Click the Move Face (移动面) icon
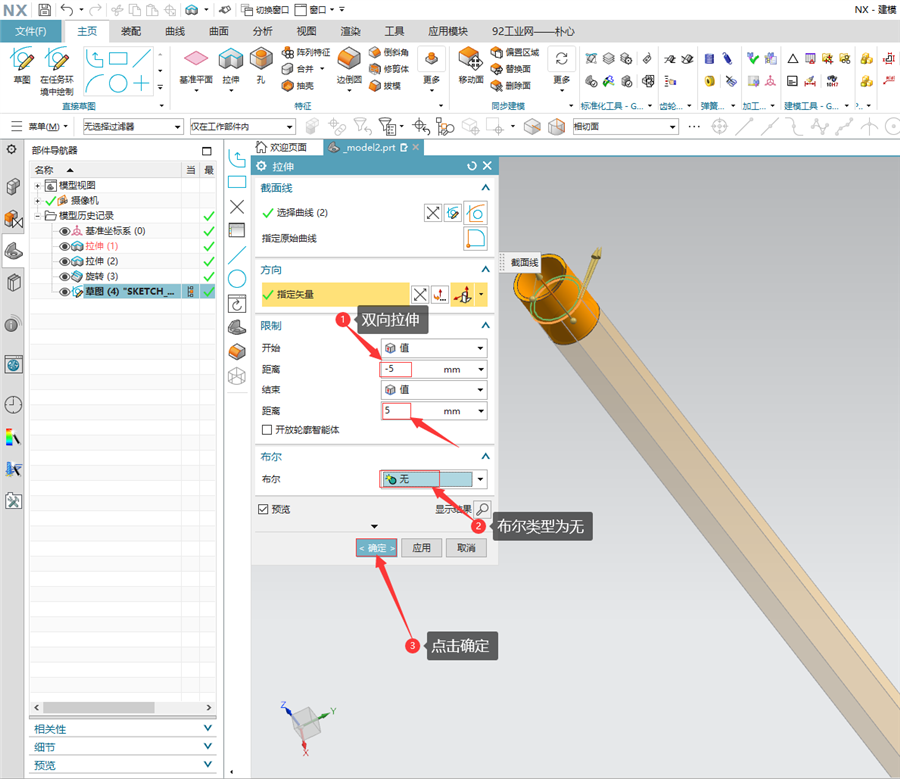The height and width of the screenshot is (779, 900). click(470, 59)
